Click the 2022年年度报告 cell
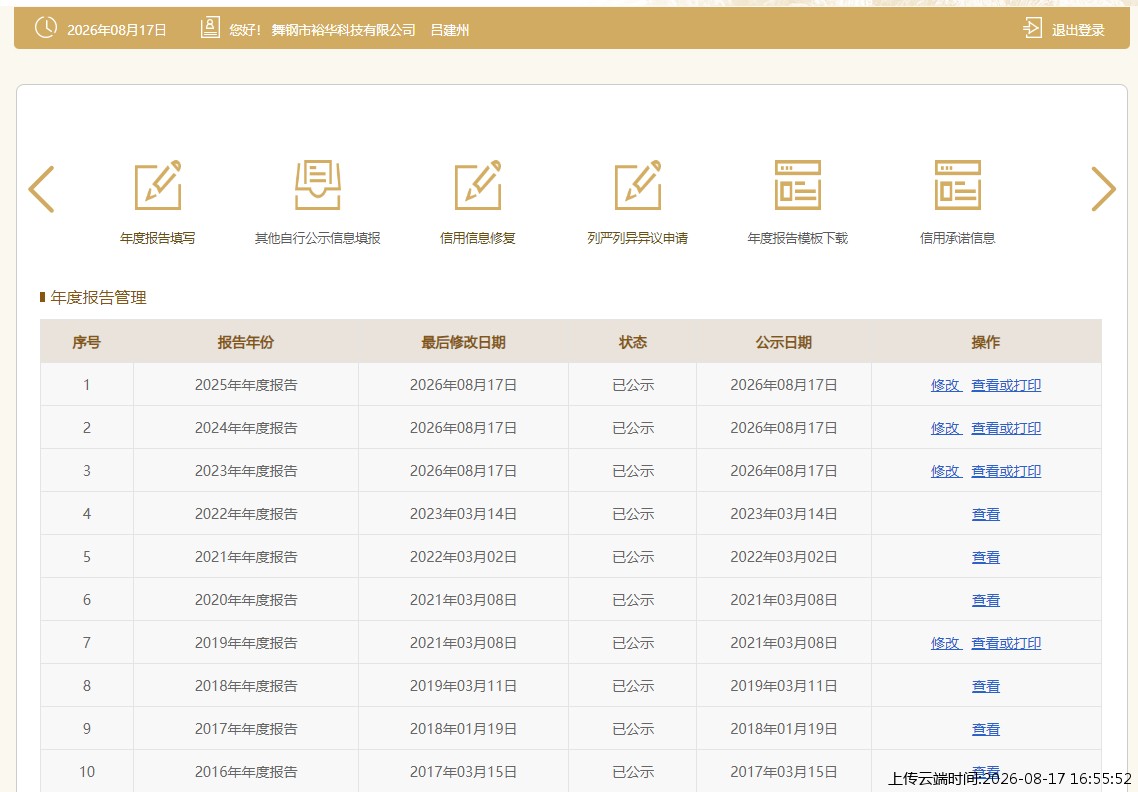Image resolution: width=1138 pixels, height=792 pixels. (246, 514)
